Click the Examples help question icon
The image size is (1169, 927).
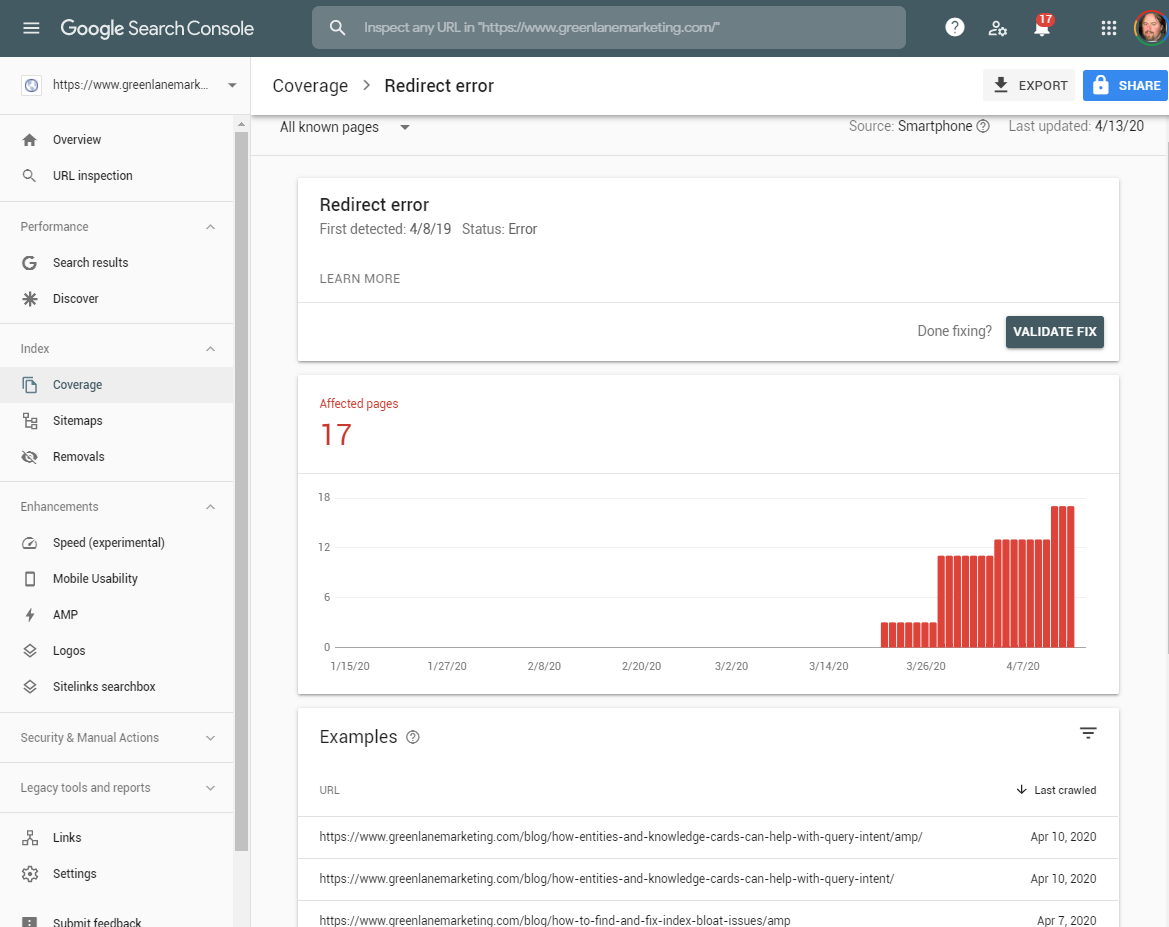(412, 737)
